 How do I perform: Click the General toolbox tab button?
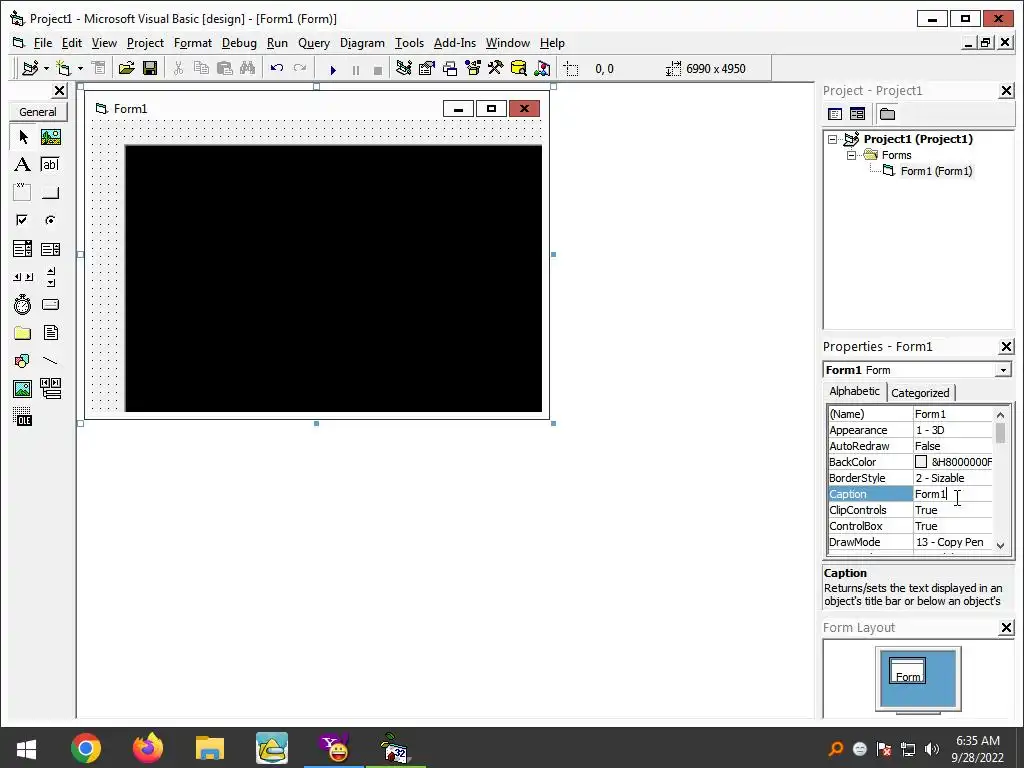click(38, 112)
